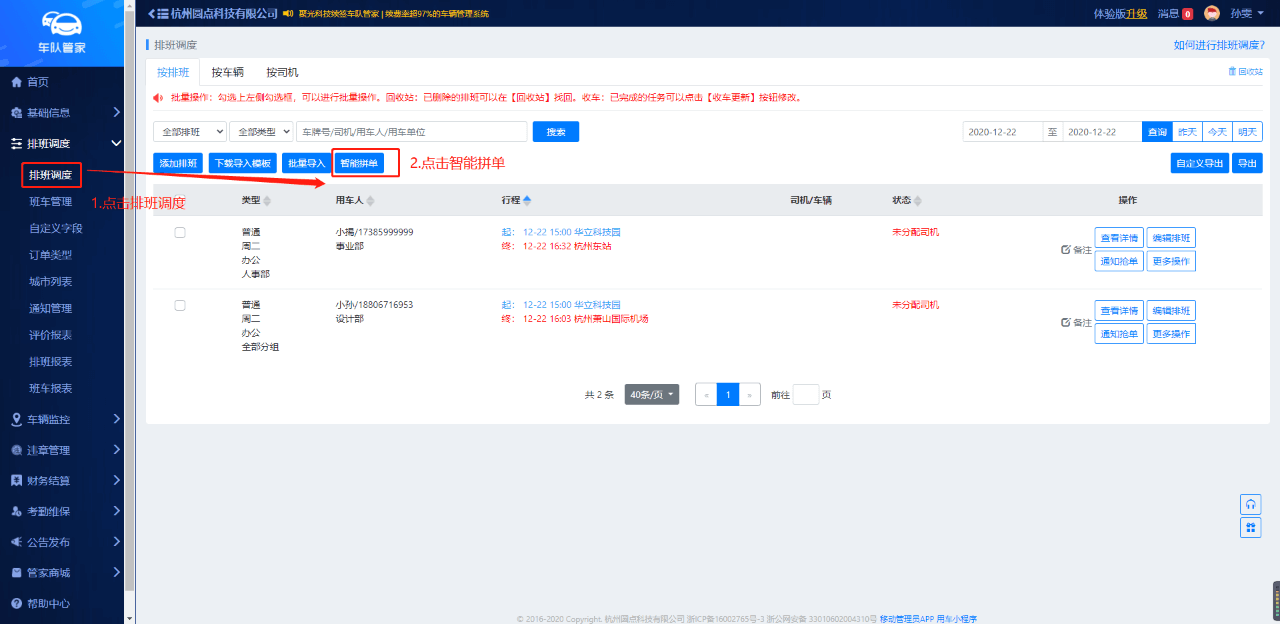
Task: Click the 车辆监控 location pin icon
Action: tap(16, 419)
